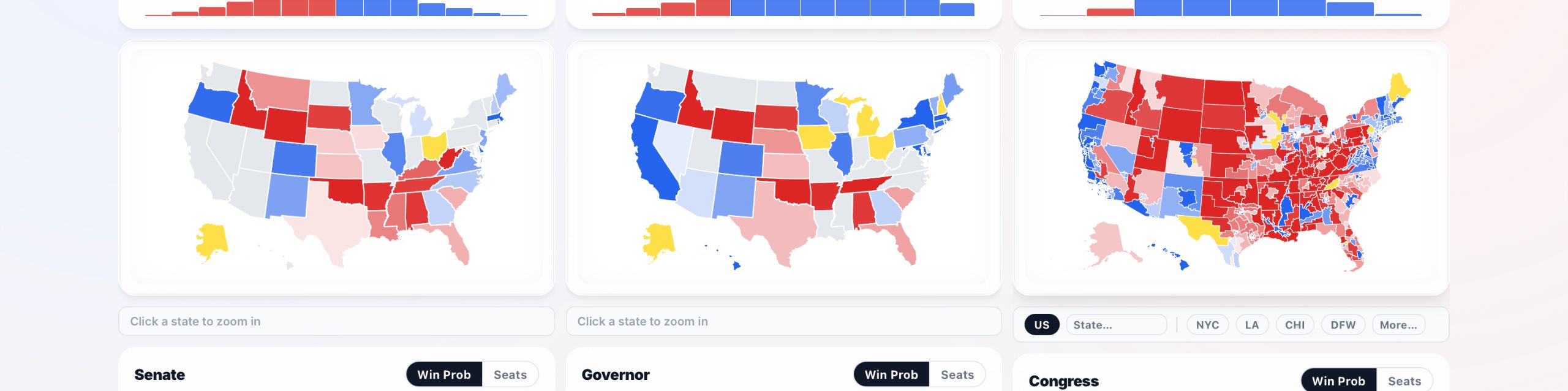This screenshot has height=391, width=1568.
Task: Click Governor map's "Click a state to zoom in" bar
Action: [783, 321]
